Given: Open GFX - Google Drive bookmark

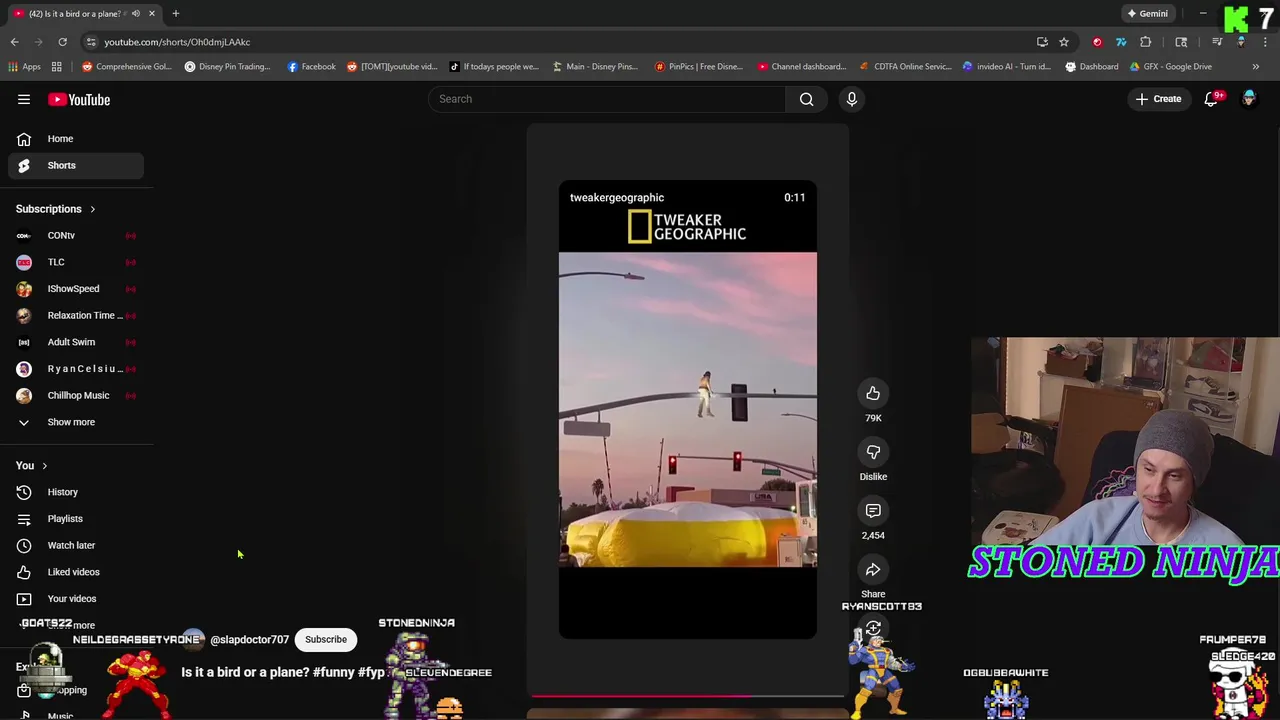Looking at the screenshot, I should coord(1170,67).
